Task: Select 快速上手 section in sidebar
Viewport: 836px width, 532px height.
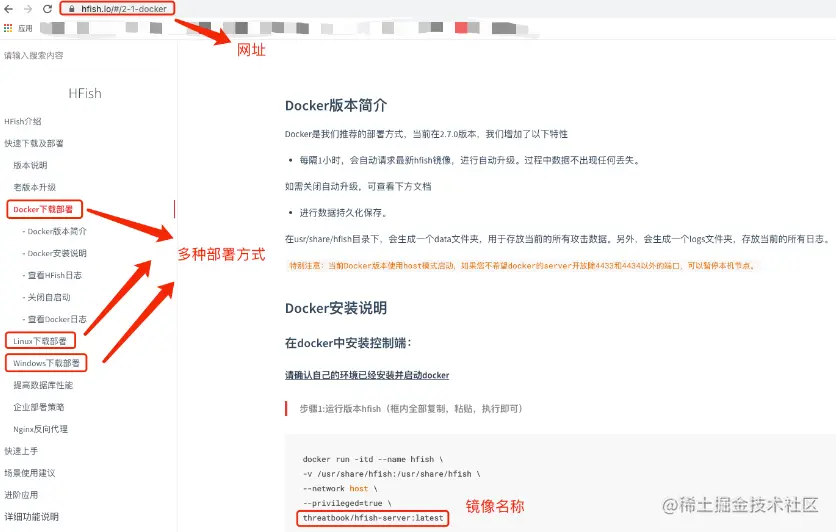Action: point(21,450)
